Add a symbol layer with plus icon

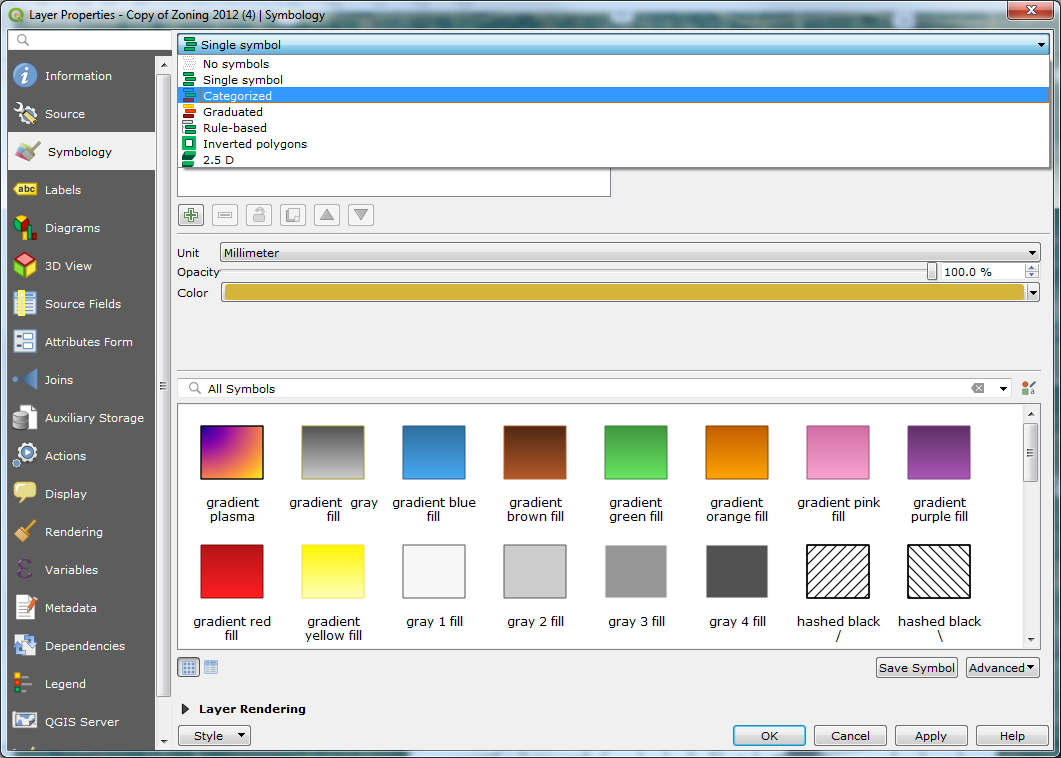click(191, 215)
